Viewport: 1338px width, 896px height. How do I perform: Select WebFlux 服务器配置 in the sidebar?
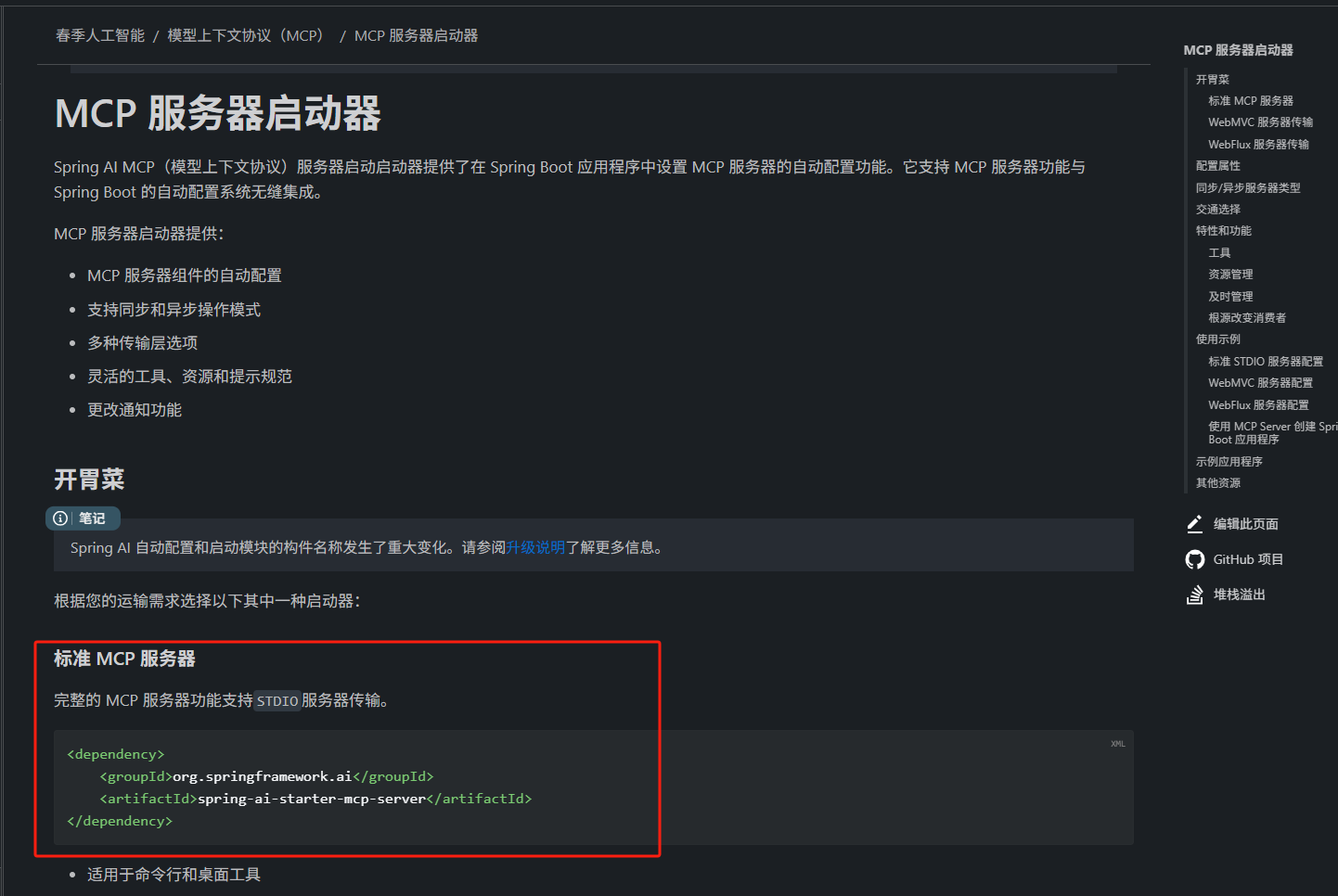pyautogui.click(x=1259, y=405)
